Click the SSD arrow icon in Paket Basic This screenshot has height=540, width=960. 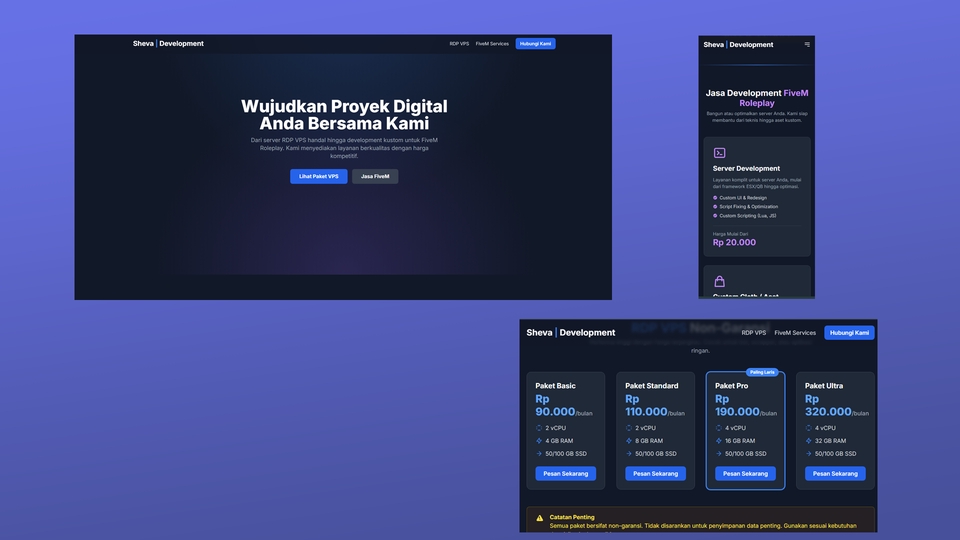(x=539, y=454)
